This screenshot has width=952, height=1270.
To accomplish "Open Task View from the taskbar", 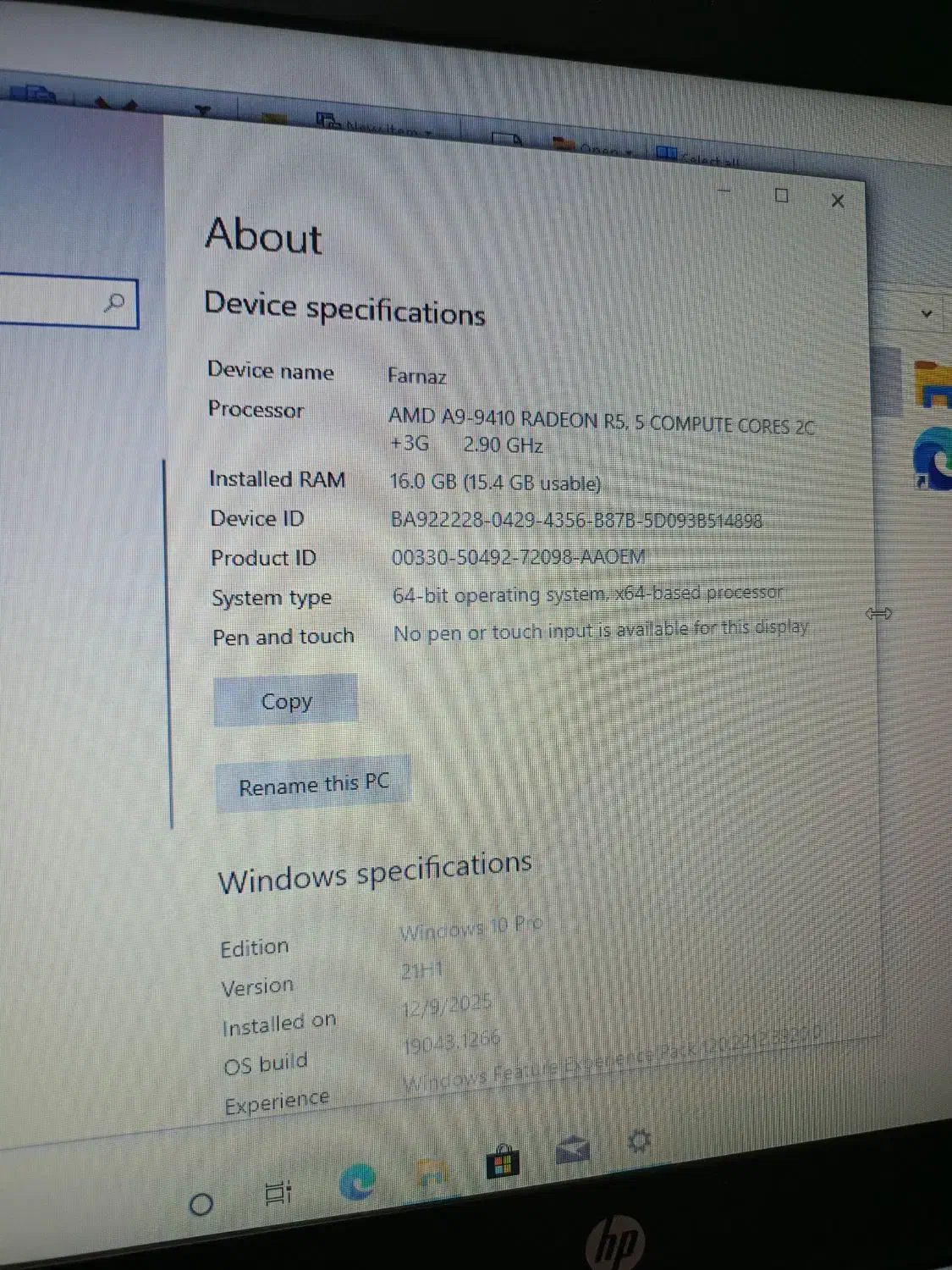I will [x=278, y=1192].
